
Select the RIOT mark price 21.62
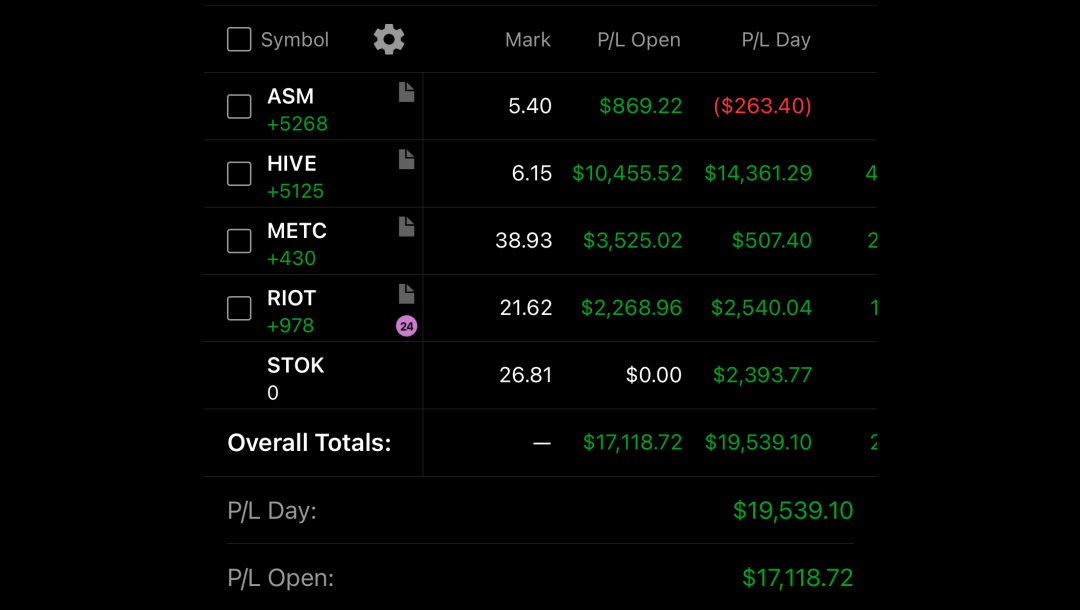tap(526, 308)
